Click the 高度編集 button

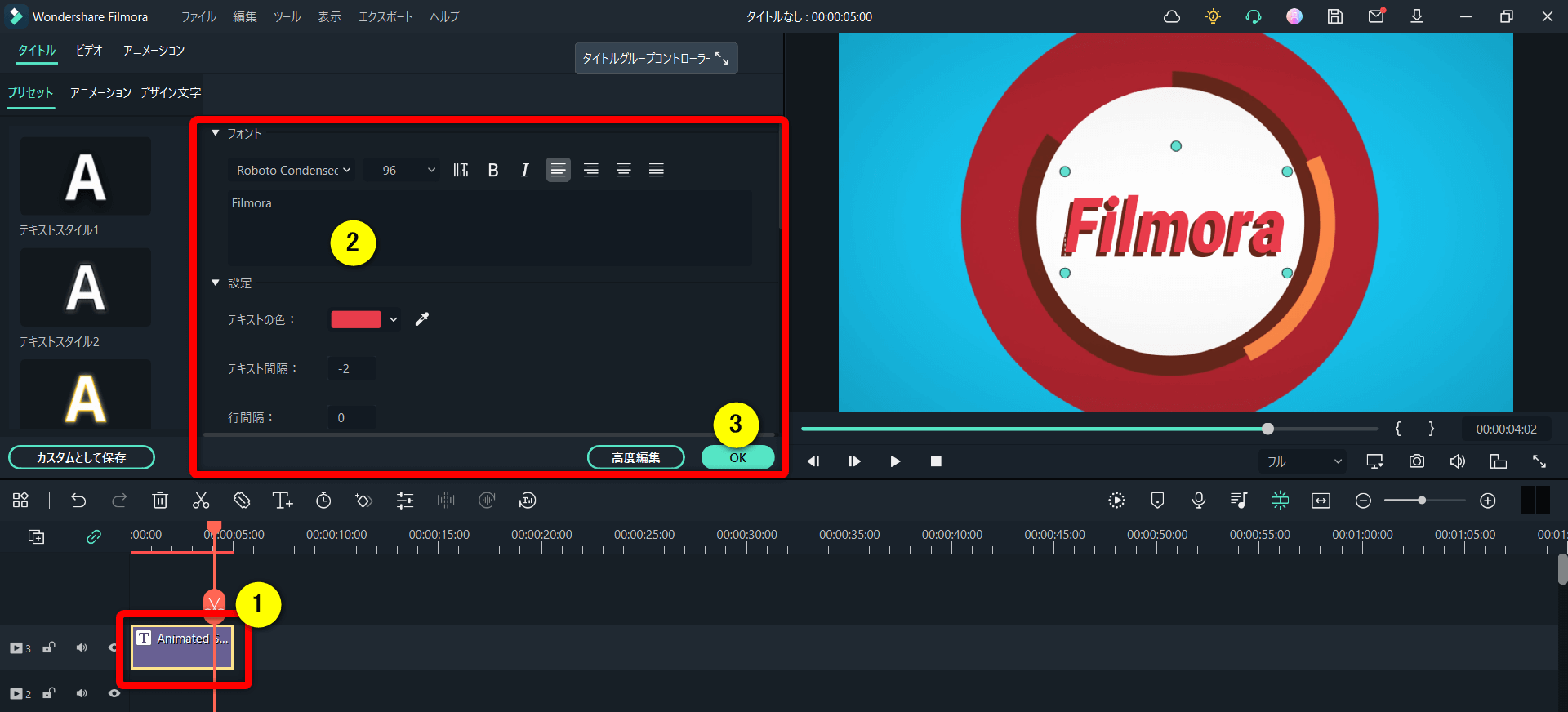tap(636, 457)
